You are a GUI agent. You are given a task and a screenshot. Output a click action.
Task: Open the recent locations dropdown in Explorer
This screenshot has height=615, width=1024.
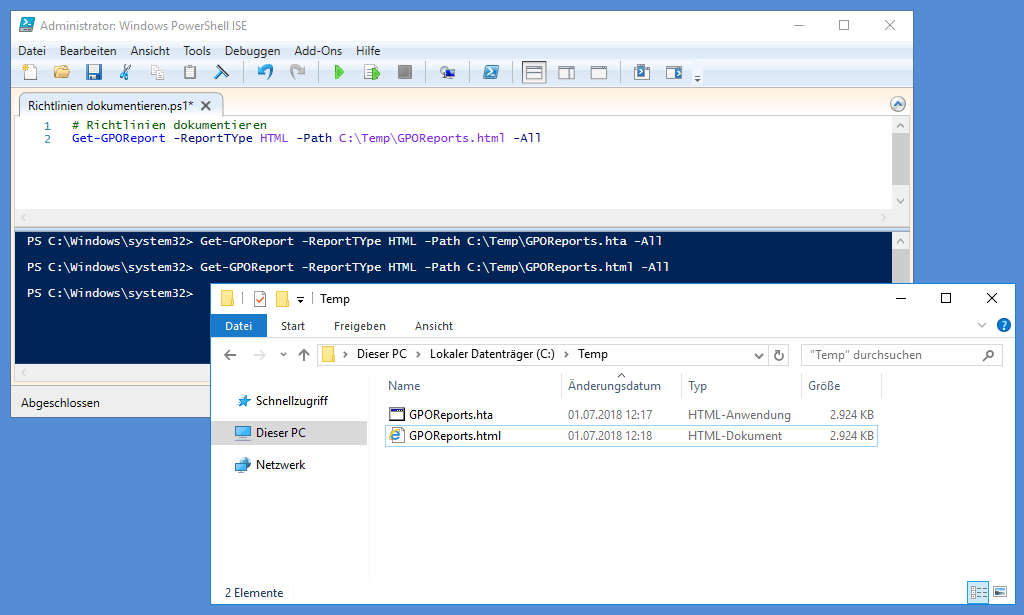tap(281, 355)
